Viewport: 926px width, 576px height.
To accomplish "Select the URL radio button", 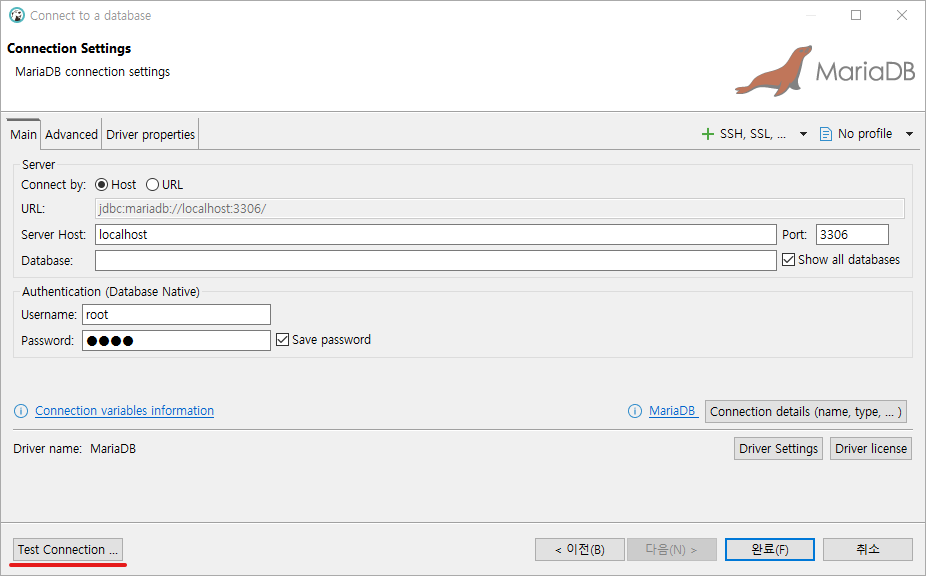I will coord(152,185).
